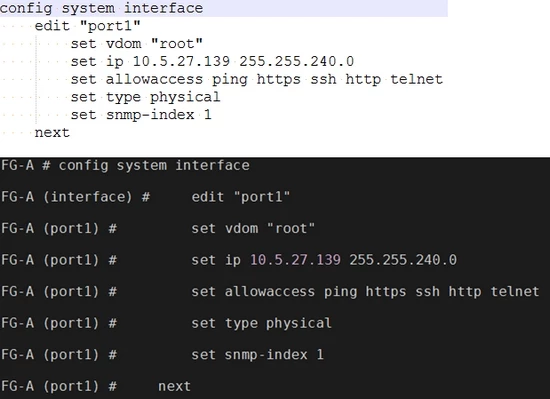Click 'edit "port1"' in the terminal
The height and width of the screenshot is (399, 550).
tap(241, 197)
